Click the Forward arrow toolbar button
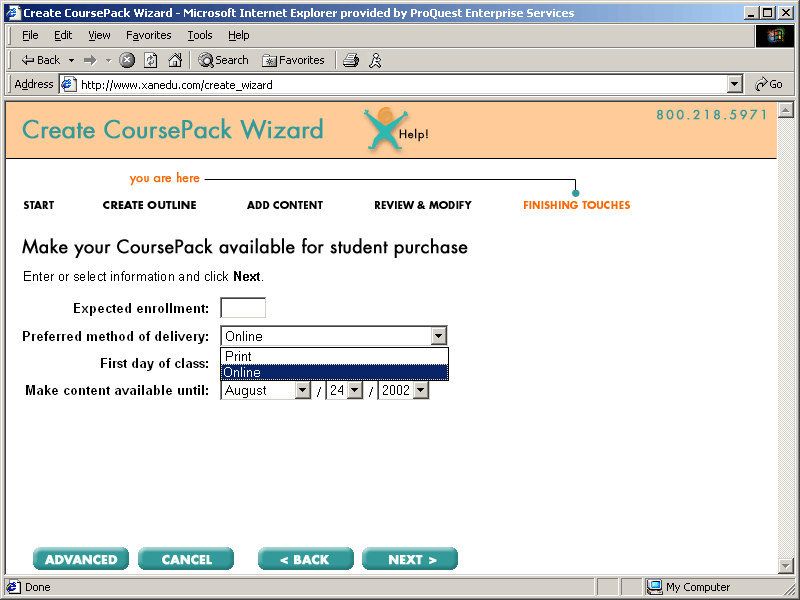 pos(90,60)
